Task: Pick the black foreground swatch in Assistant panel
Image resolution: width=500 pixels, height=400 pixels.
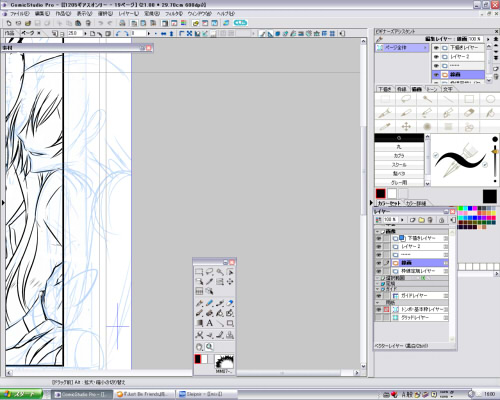Action: (381, 194)
